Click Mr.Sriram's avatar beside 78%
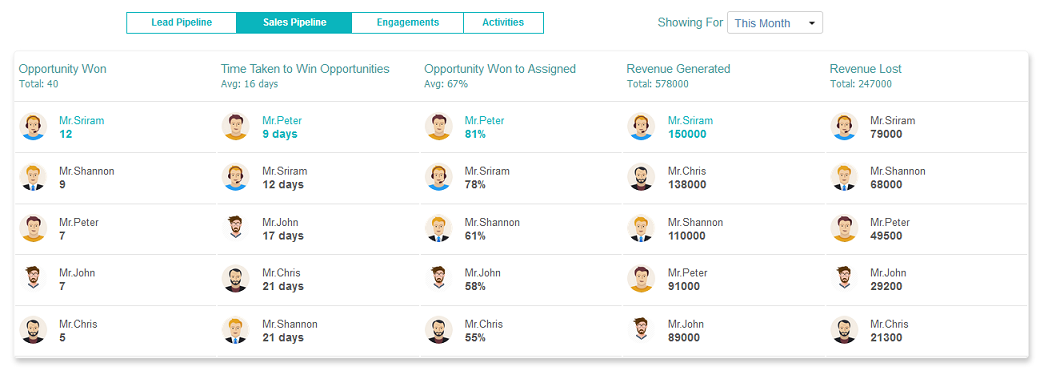This screenshot has width=1044, height=375. [439, 177]
